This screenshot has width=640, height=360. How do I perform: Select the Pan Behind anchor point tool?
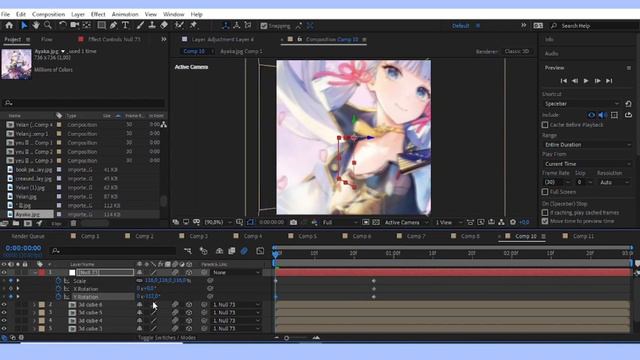point(87,25)
